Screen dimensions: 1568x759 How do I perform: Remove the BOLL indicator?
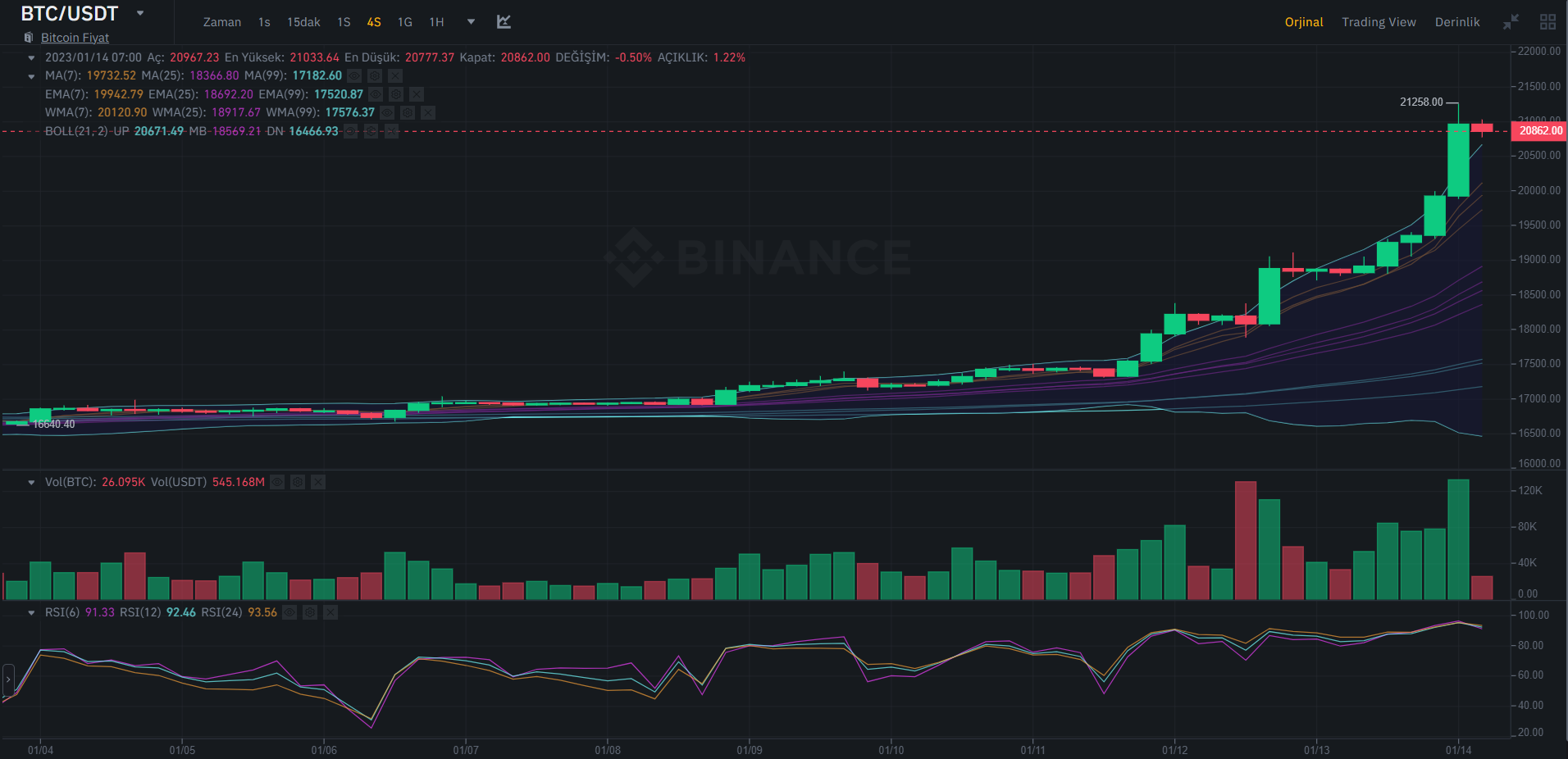391,131
